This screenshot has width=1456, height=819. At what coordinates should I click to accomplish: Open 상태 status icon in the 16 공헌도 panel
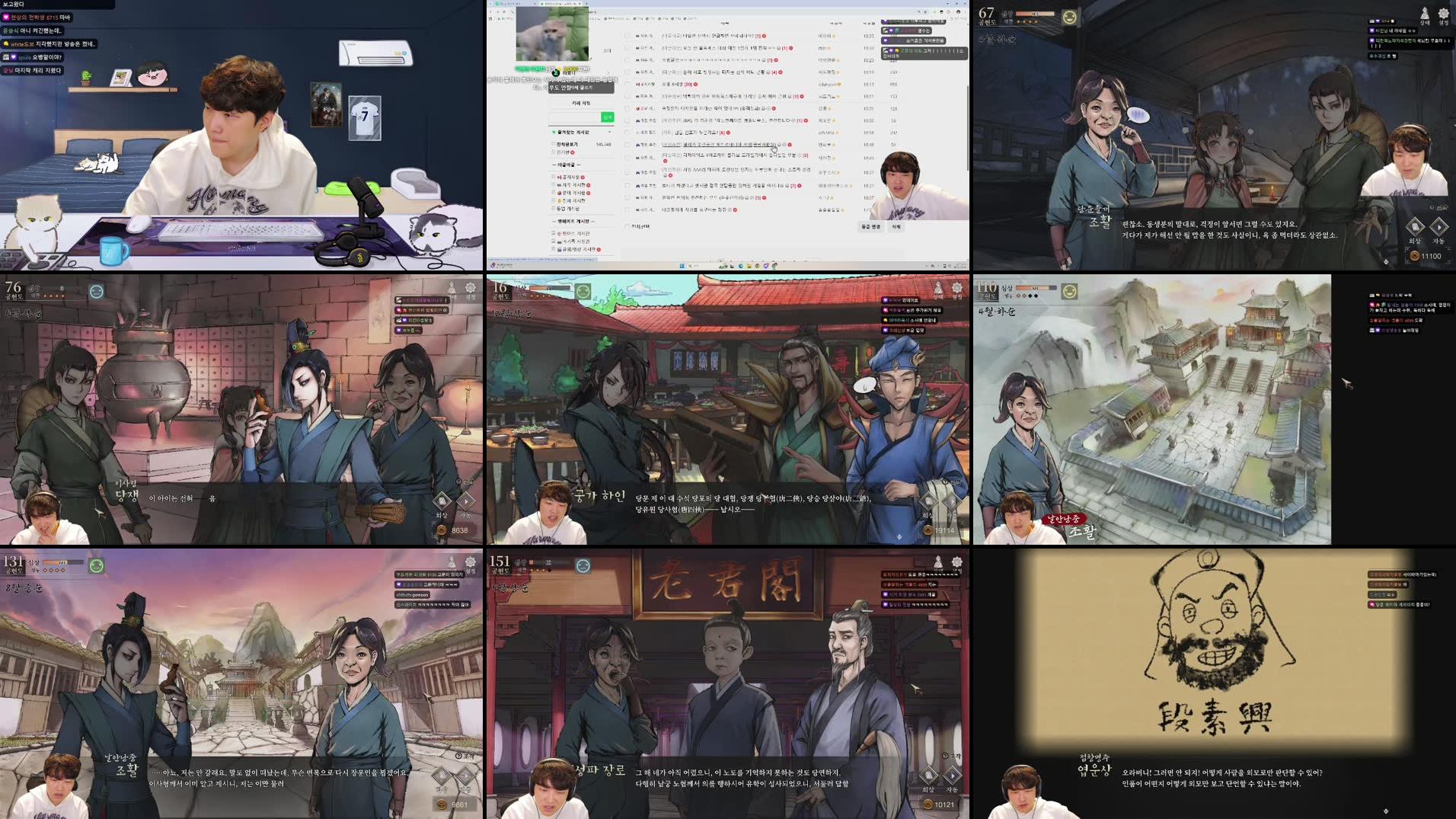938,290
